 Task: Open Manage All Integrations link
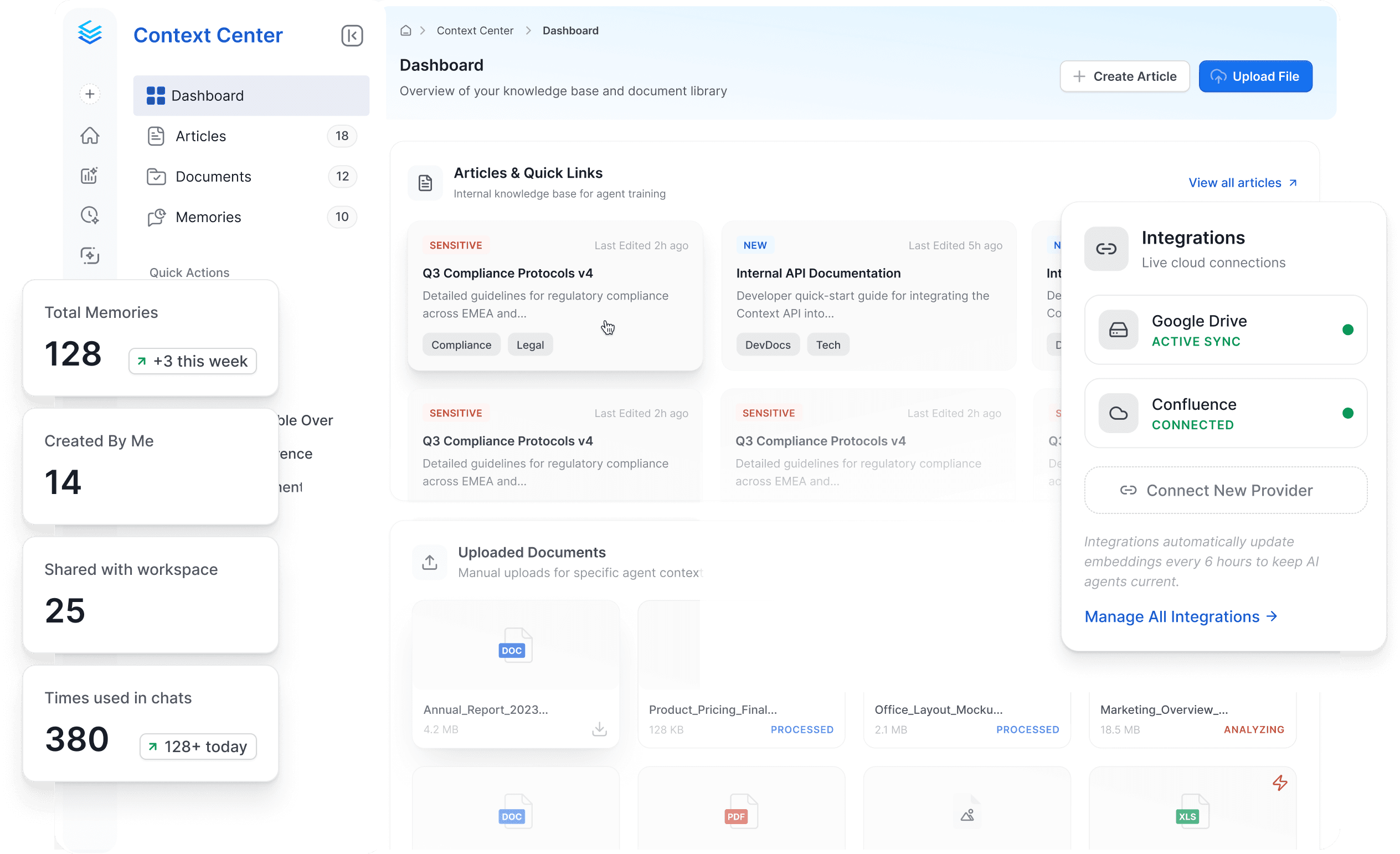point(1181,616)
